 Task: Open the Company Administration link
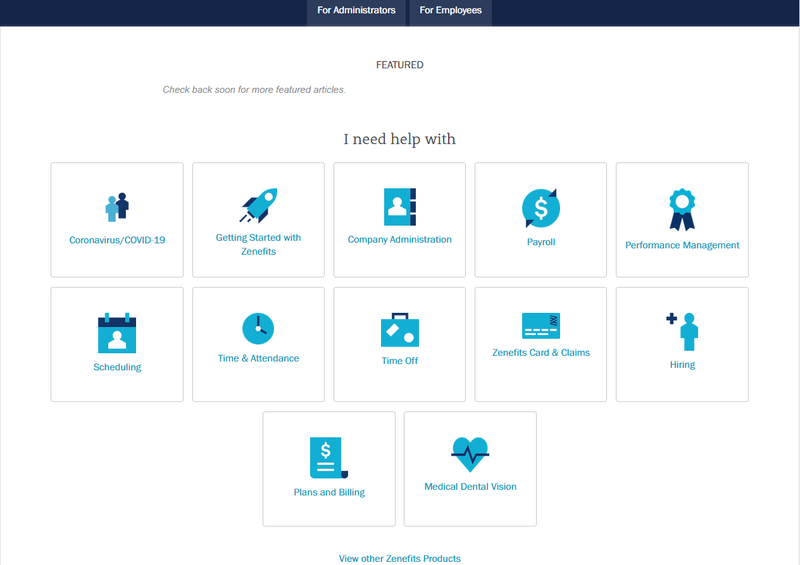(399, 239)
